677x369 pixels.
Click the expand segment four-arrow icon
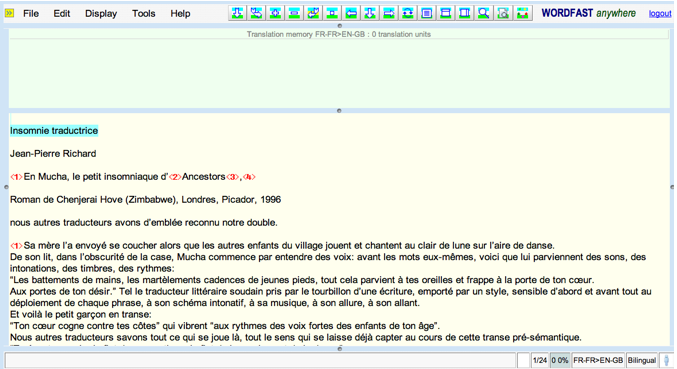click(x=275, y=13)
